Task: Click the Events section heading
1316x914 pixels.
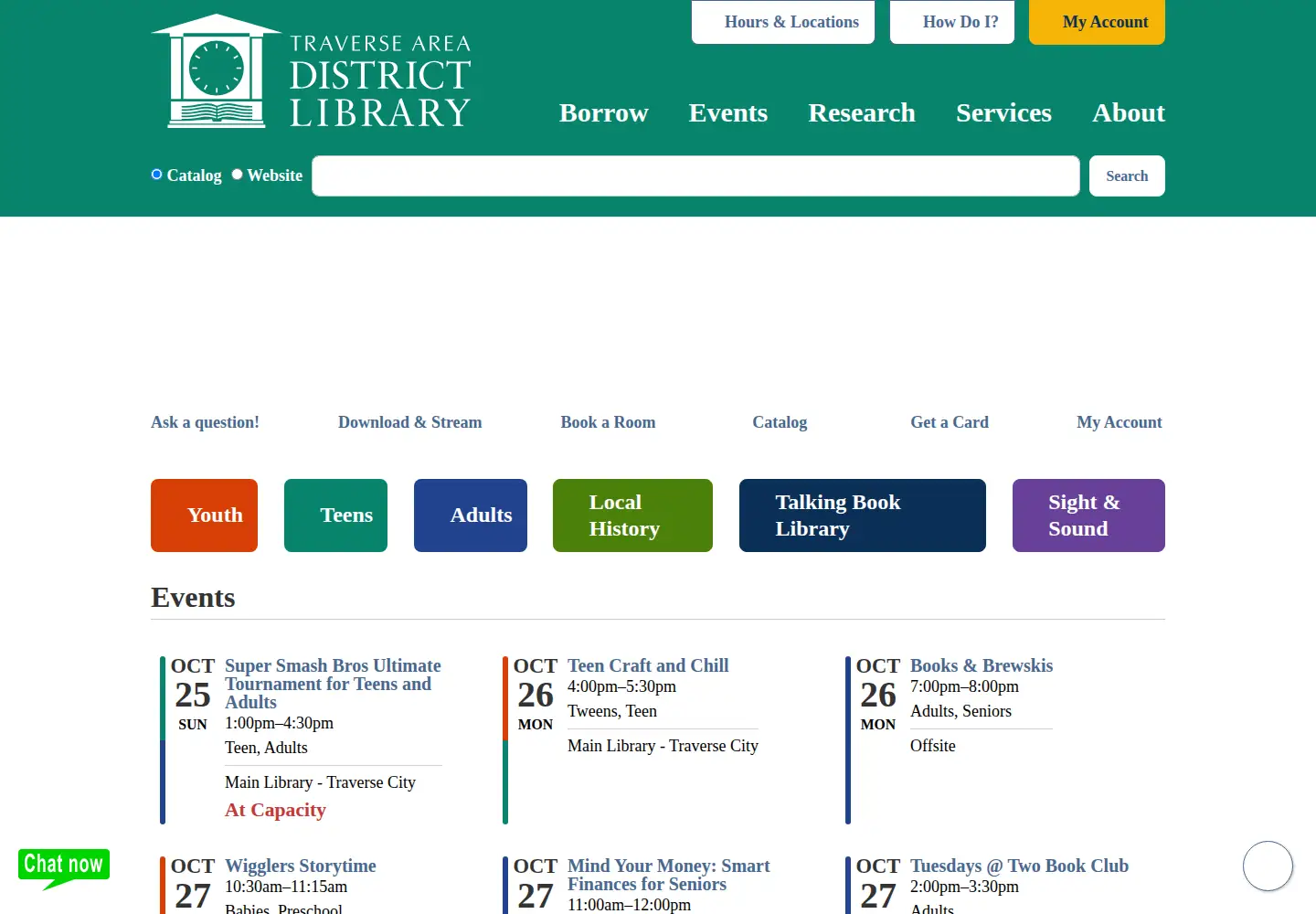Action: pyautogui.click(x=193, y=598)
